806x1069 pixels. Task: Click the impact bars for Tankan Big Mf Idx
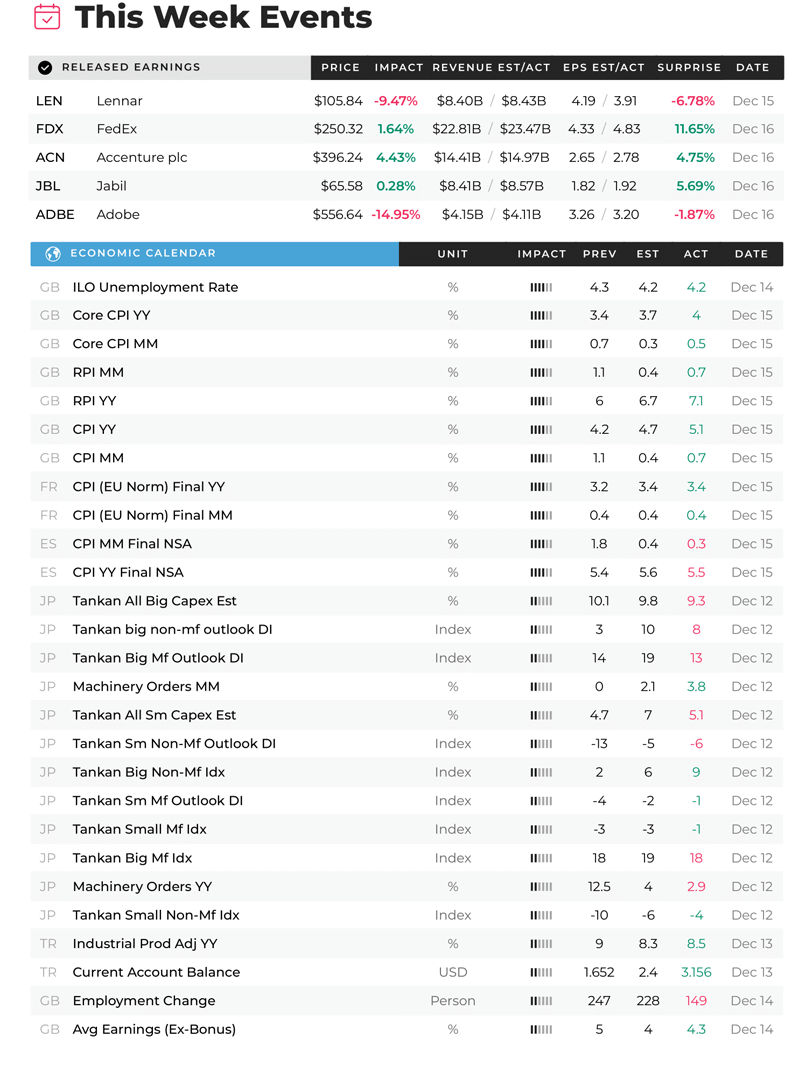(541, 858)
